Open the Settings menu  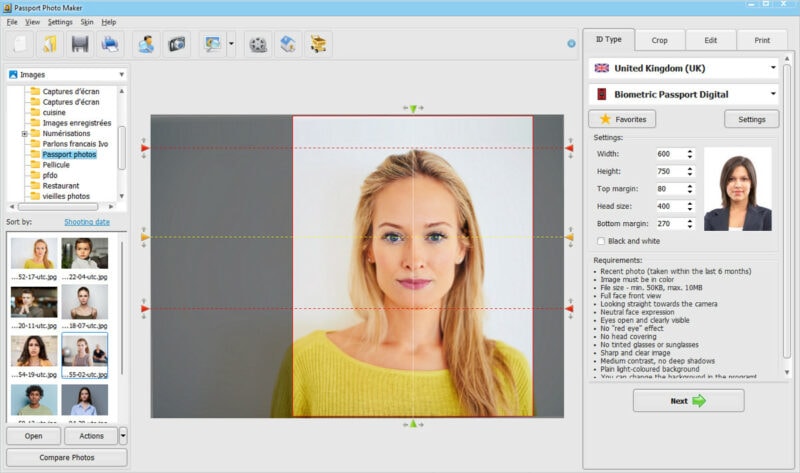pos(60,22)
